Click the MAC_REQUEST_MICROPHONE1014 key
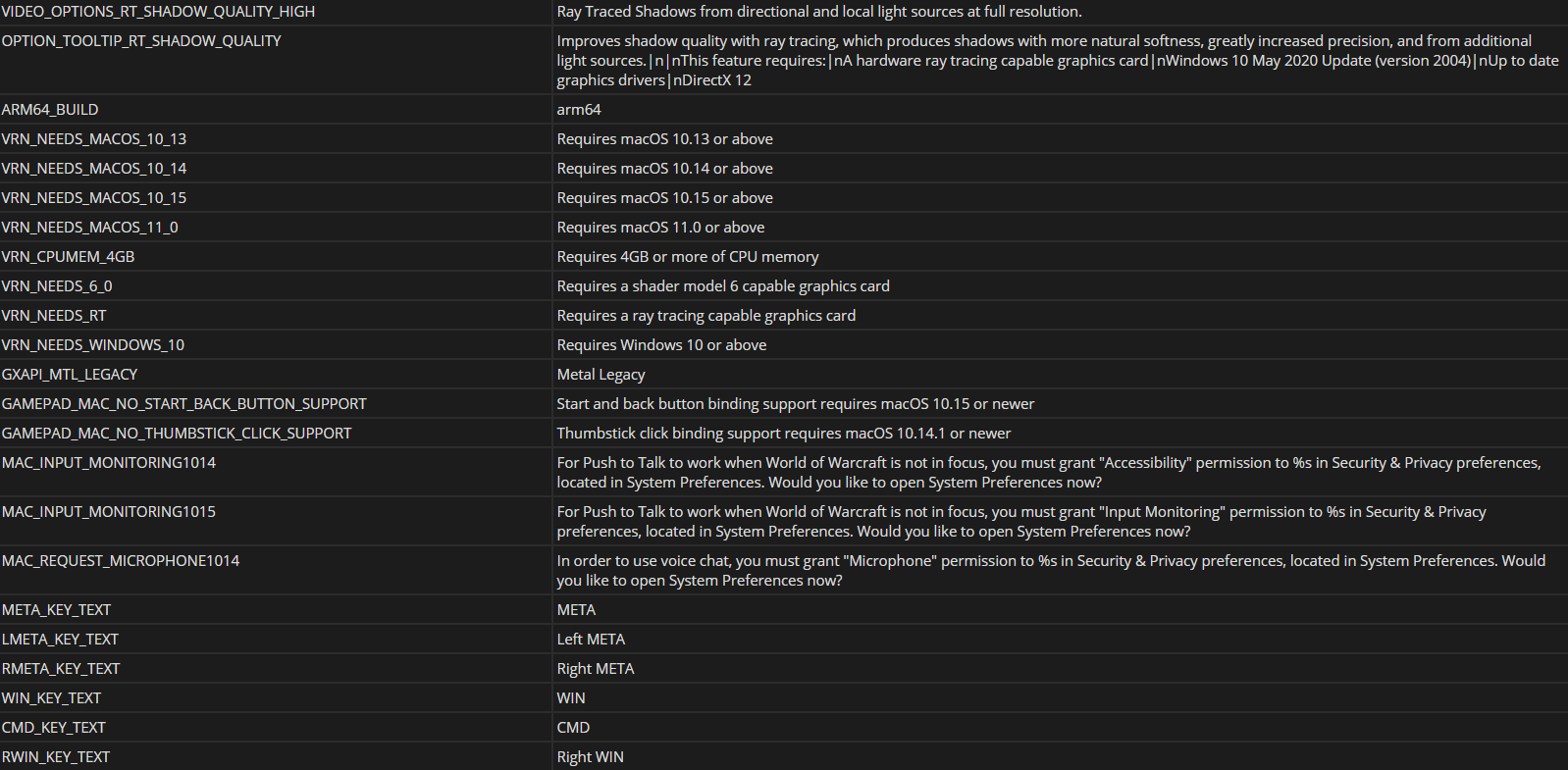 (x=121, y=561)
